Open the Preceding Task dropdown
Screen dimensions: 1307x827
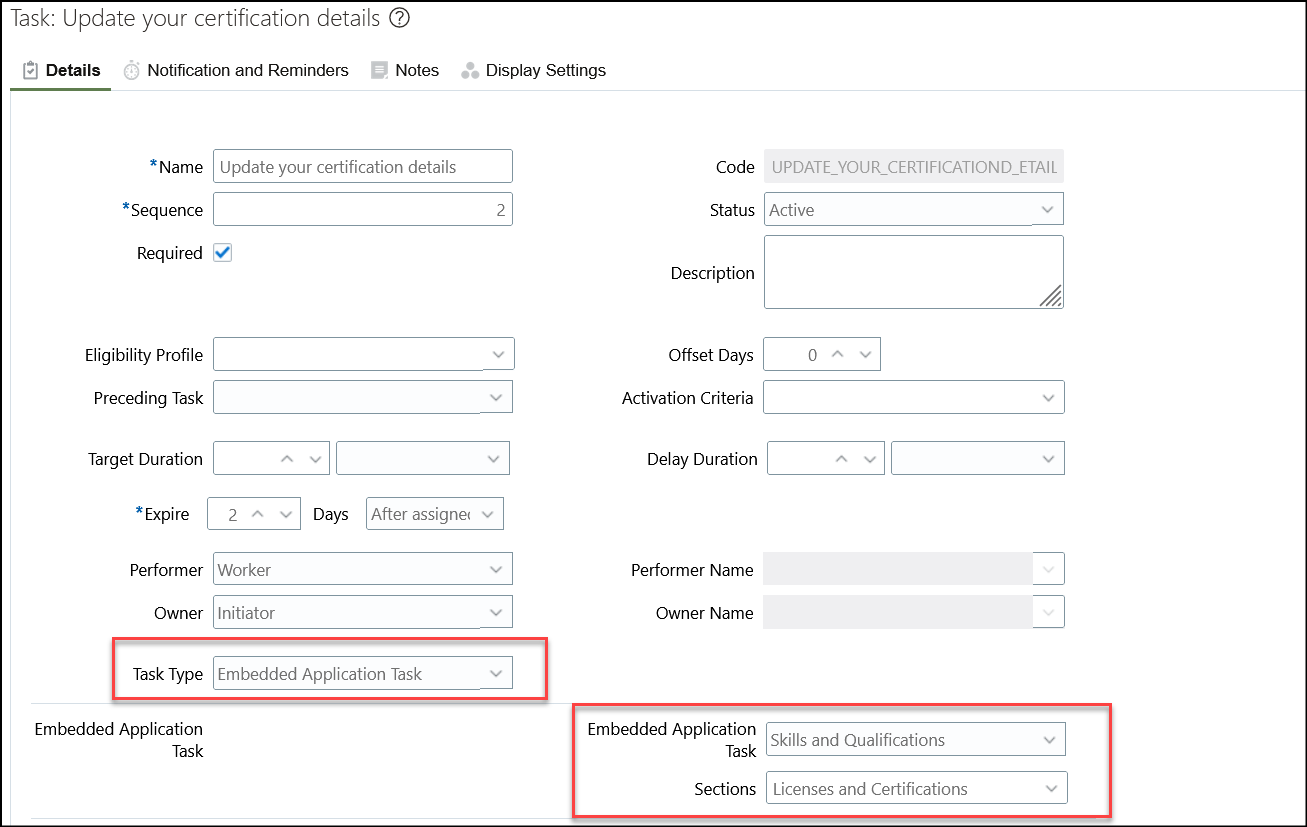(x=363, y=397)
